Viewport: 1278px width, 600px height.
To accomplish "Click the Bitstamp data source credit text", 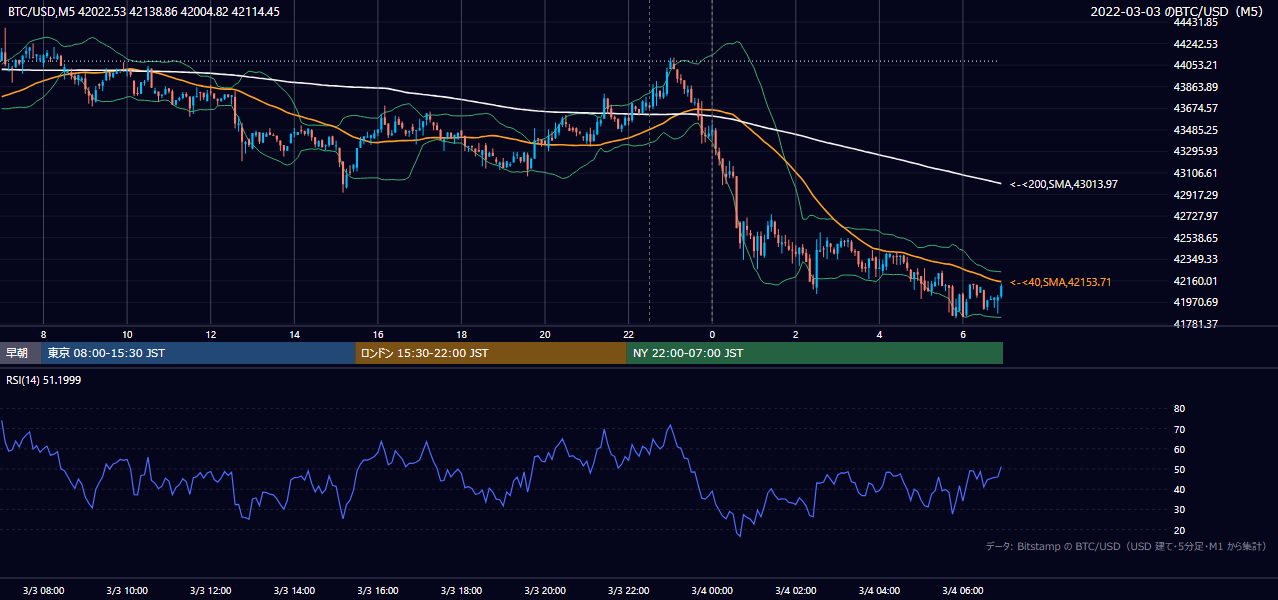I will [1127, 546].
